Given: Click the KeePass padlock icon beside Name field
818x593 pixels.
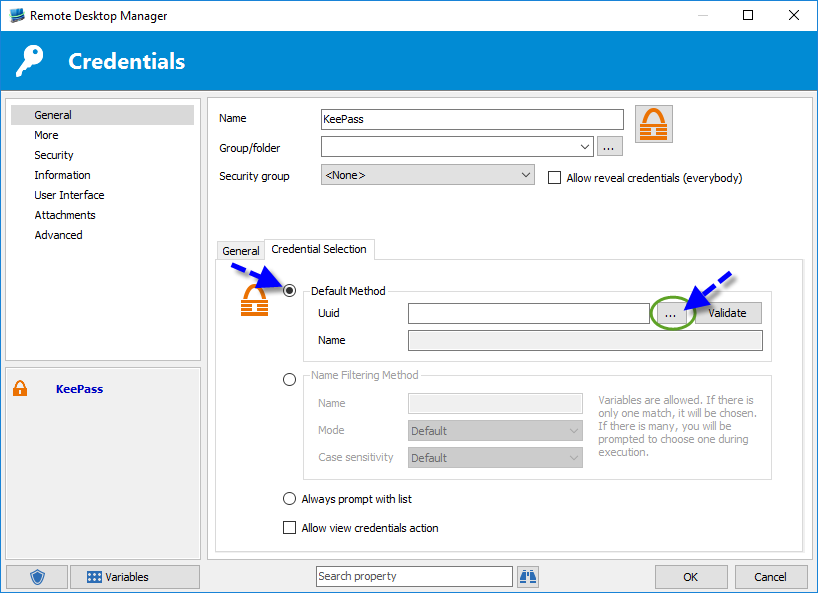Looking at the screenshot, I should pos(654,124).
